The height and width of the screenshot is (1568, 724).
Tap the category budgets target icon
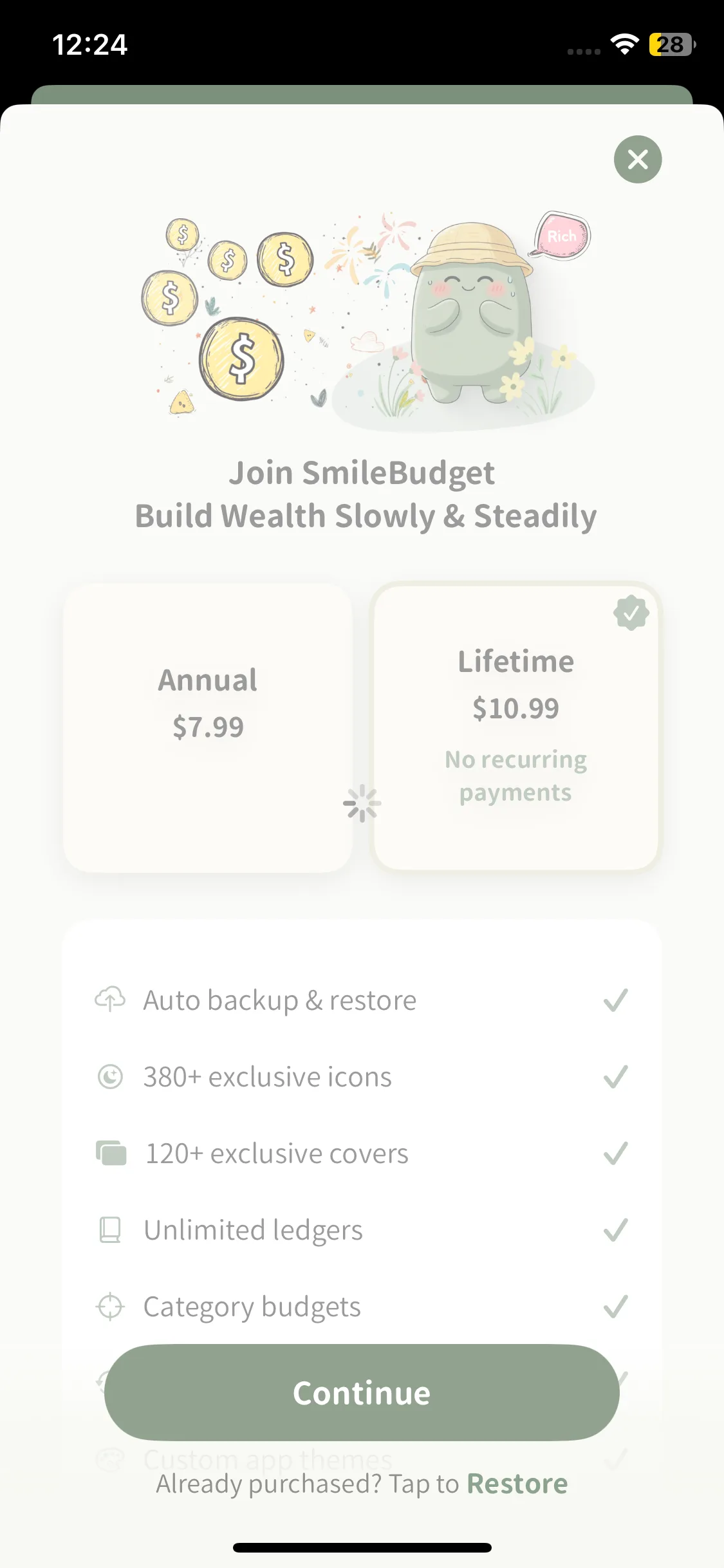pyautogui.click(x=110, y=1306)
